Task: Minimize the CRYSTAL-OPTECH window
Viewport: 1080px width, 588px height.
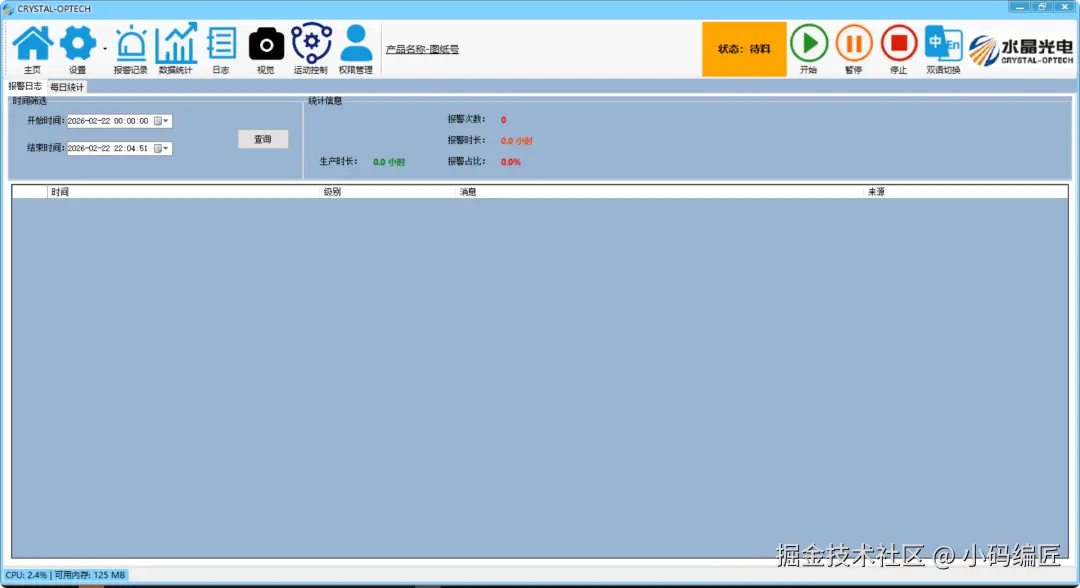Action: click(1019, 7)
